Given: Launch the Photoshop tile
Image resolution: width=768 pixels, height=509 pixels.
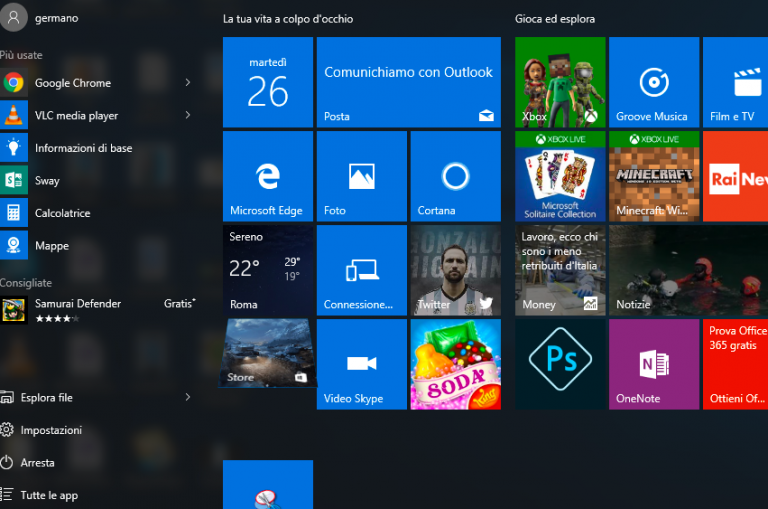Looking at the screenshot, I should [x=560, y=364].
